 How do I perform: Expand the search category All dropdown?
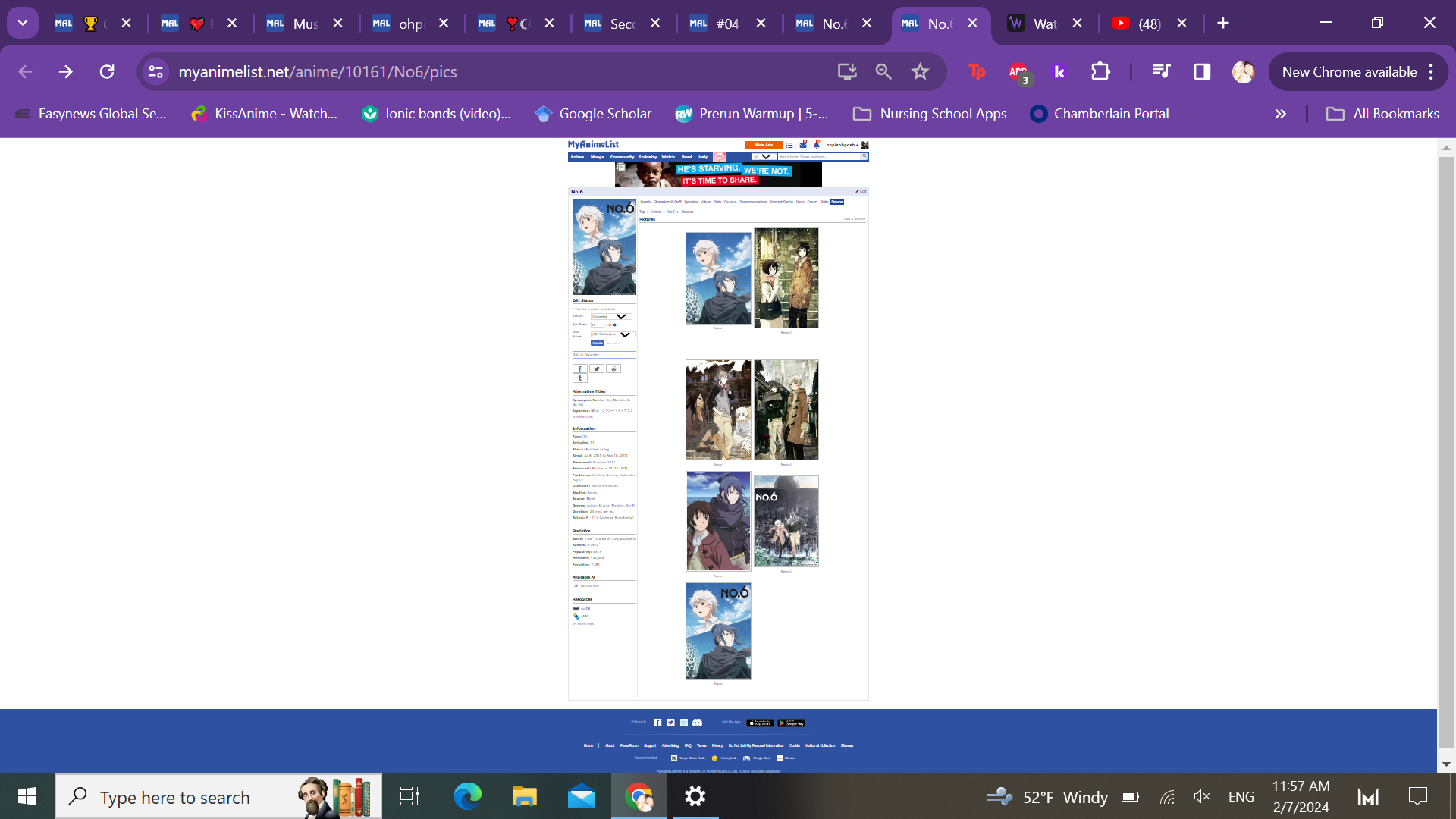point(764,156)
